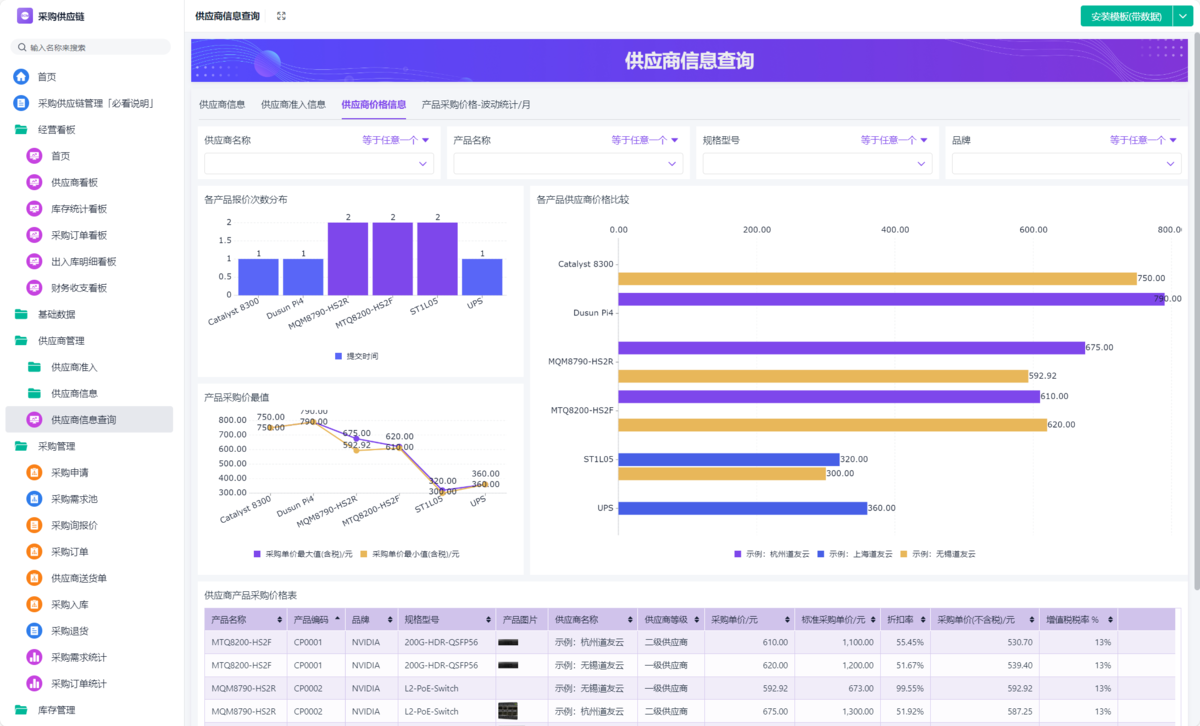Sort table by 采购单价/元 column header
Image resolution: width=1200 pixels, height=726 pixels.
[735, 619]
